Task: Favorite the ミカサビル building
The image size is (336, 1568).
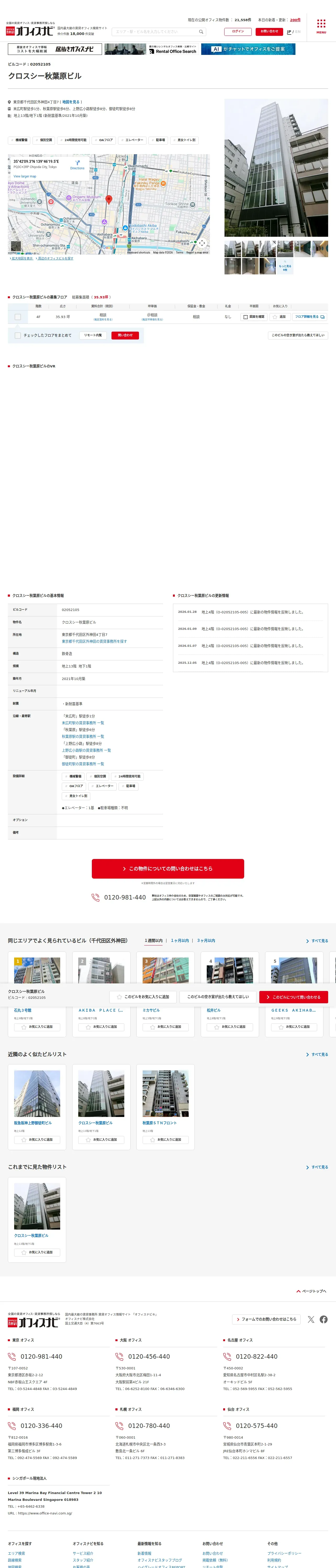Action: tap(165, 1026)
